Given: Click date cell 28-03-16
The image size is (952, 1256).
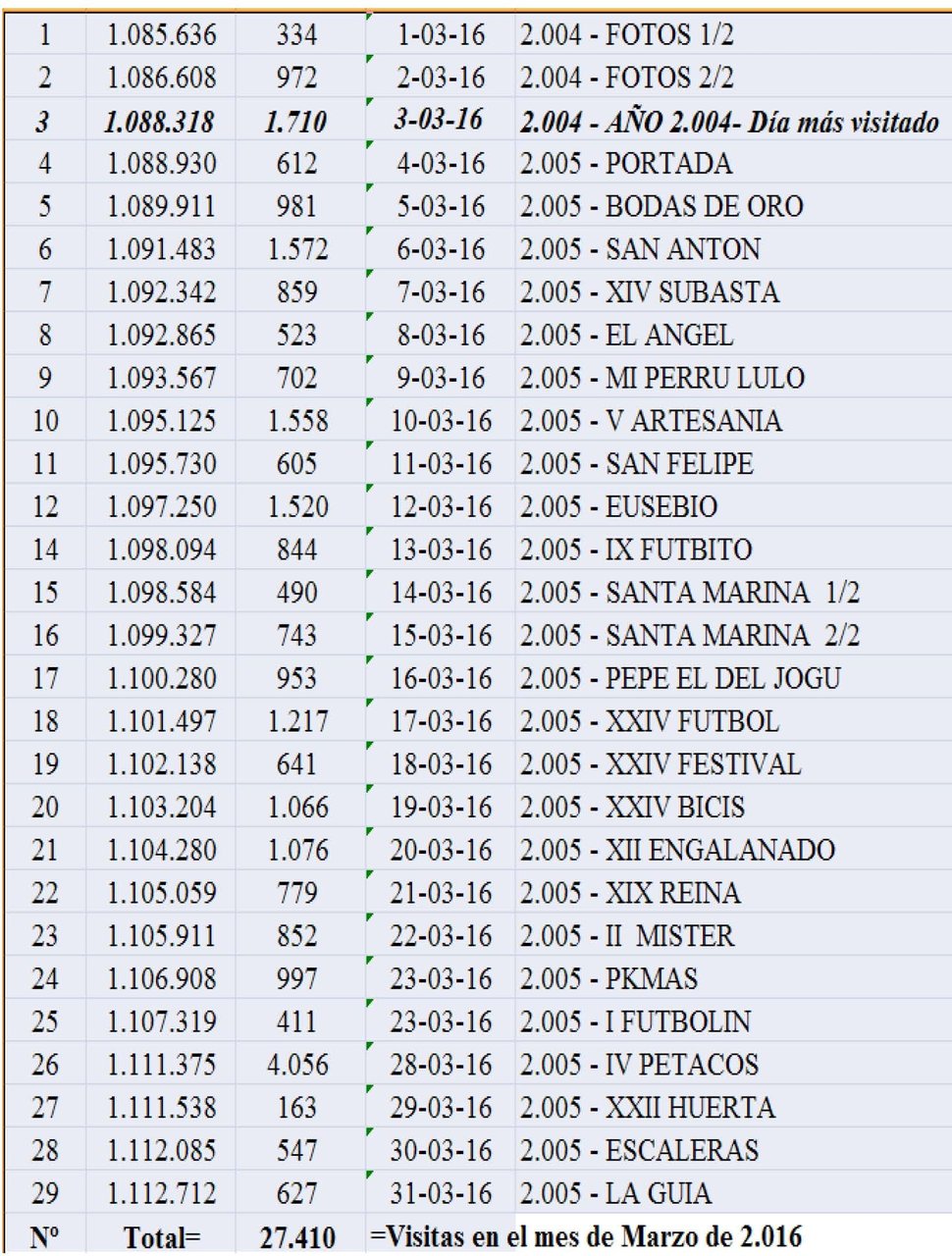Looking at the screenshot, I should pyautogui.click(x=440, y=1065).
